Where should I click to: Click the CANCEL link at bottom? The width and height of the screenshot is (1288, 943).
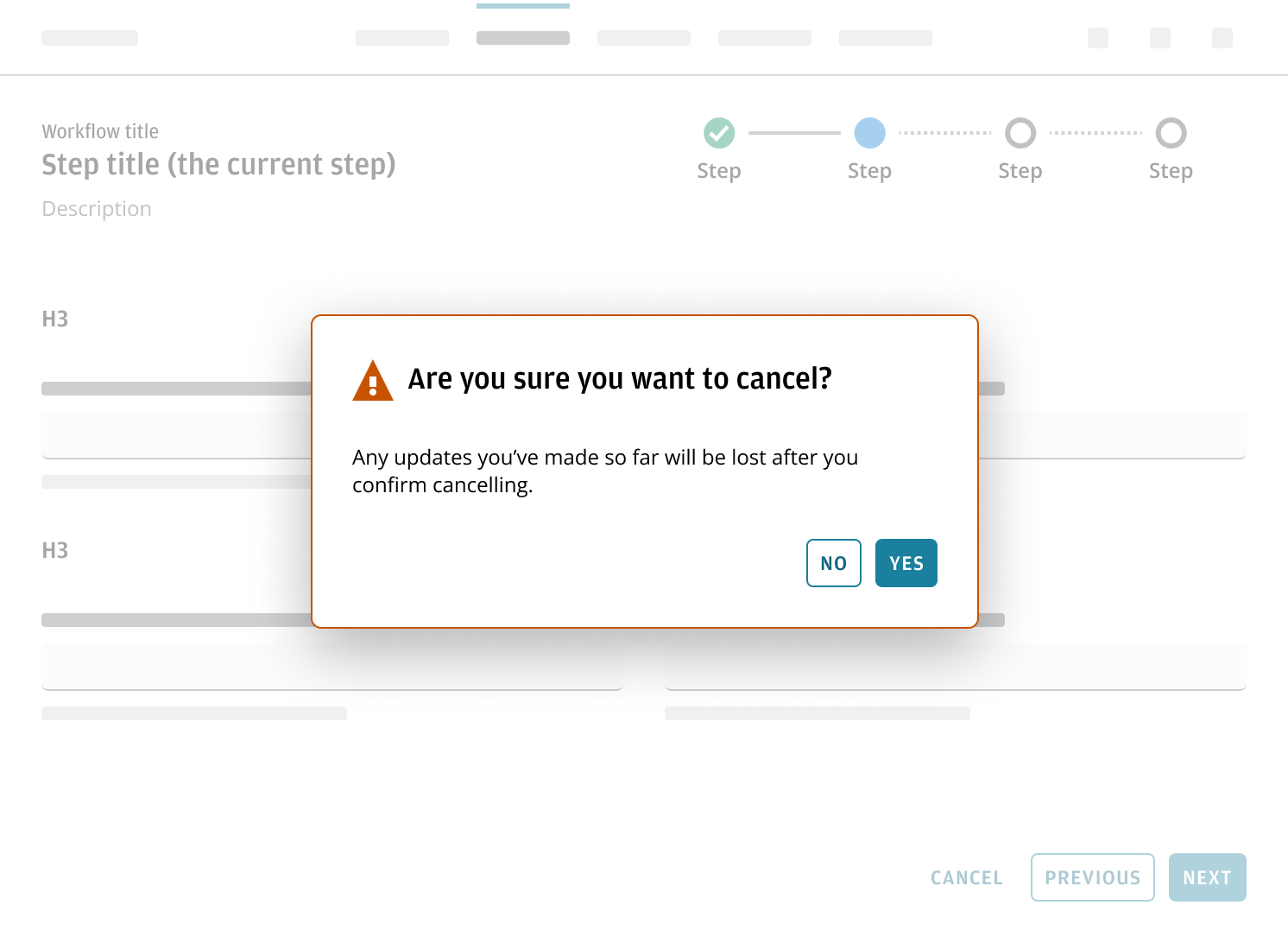[x=966, y=877]
